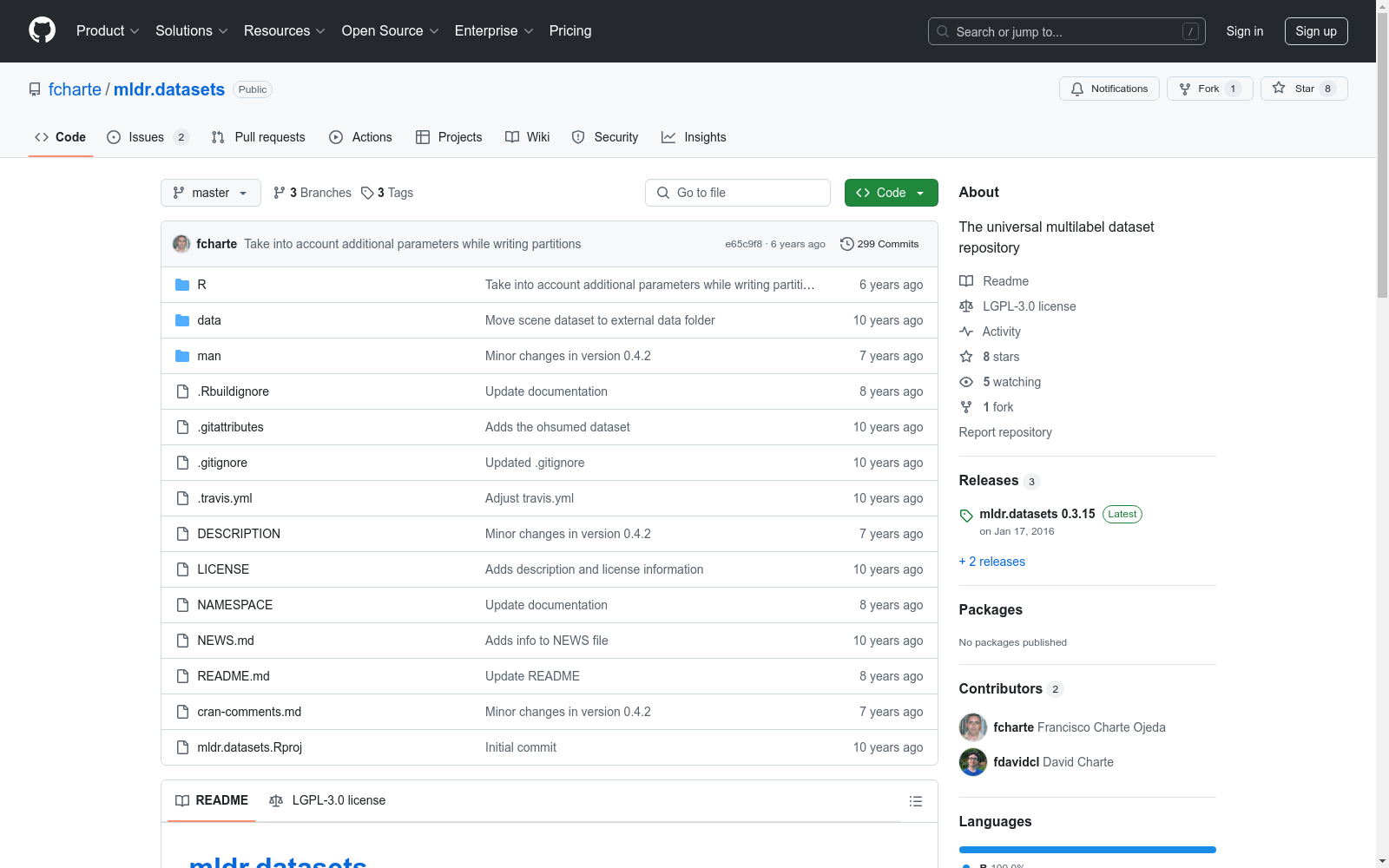Click the commit history clock icon
This screenshot has height=868, width=1389.
click(847, 244)
